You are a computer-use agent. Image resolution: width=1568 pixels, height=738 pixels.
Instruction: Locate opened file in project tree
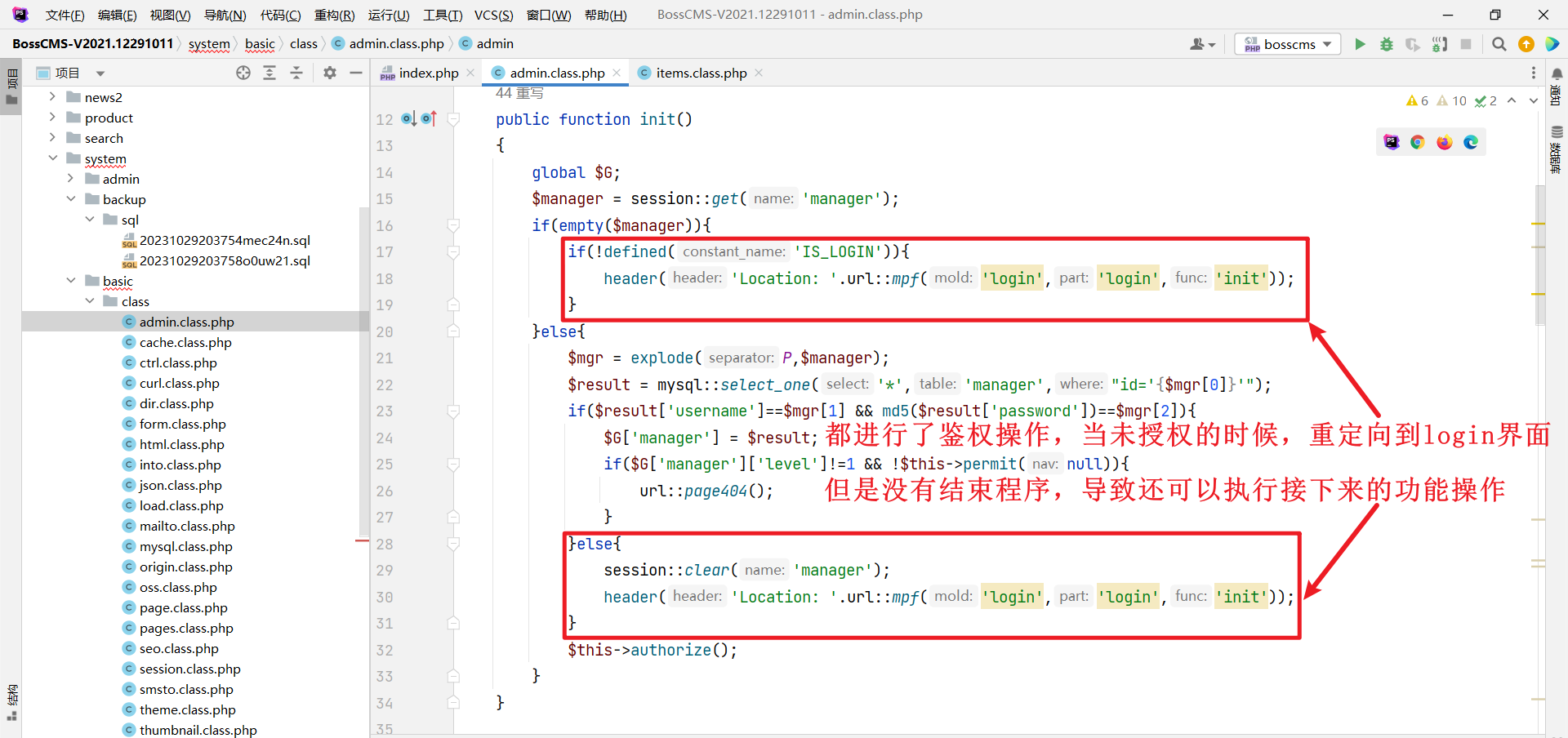click(243, 73)
